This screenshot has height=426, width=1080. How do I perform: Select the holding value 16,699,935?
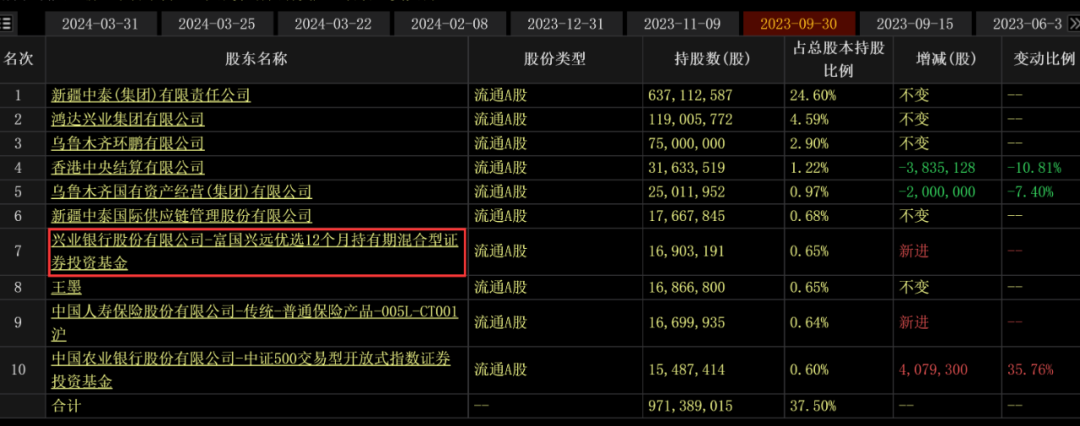687,323
